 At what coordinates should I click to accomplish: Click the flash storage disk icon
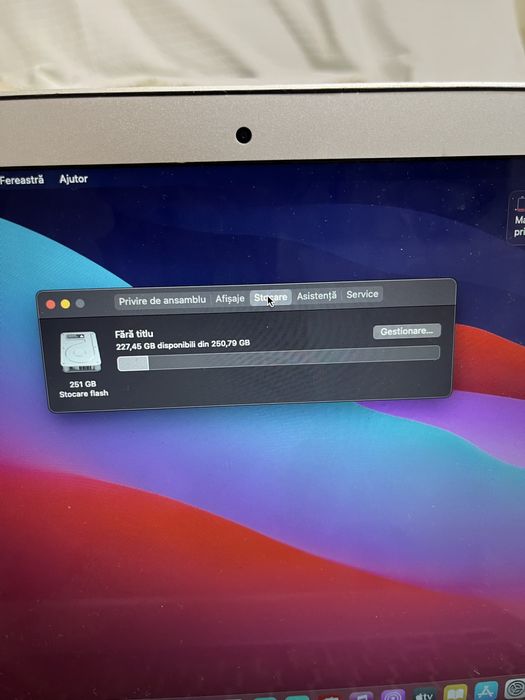tap(80, 352)
